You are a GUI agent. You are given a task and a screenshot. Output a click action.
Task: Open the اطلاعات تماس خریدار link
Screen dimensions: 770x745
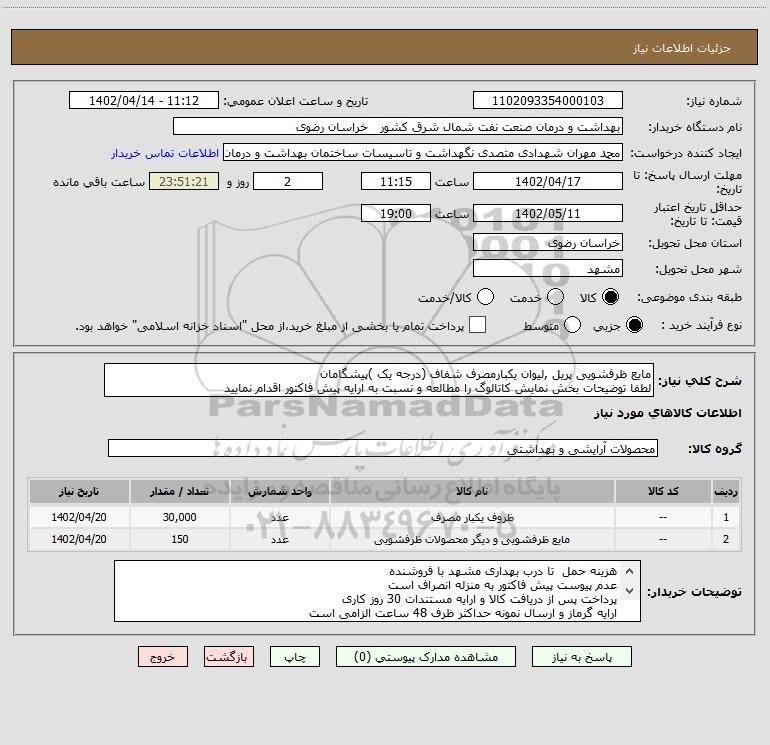coord(165,153)
